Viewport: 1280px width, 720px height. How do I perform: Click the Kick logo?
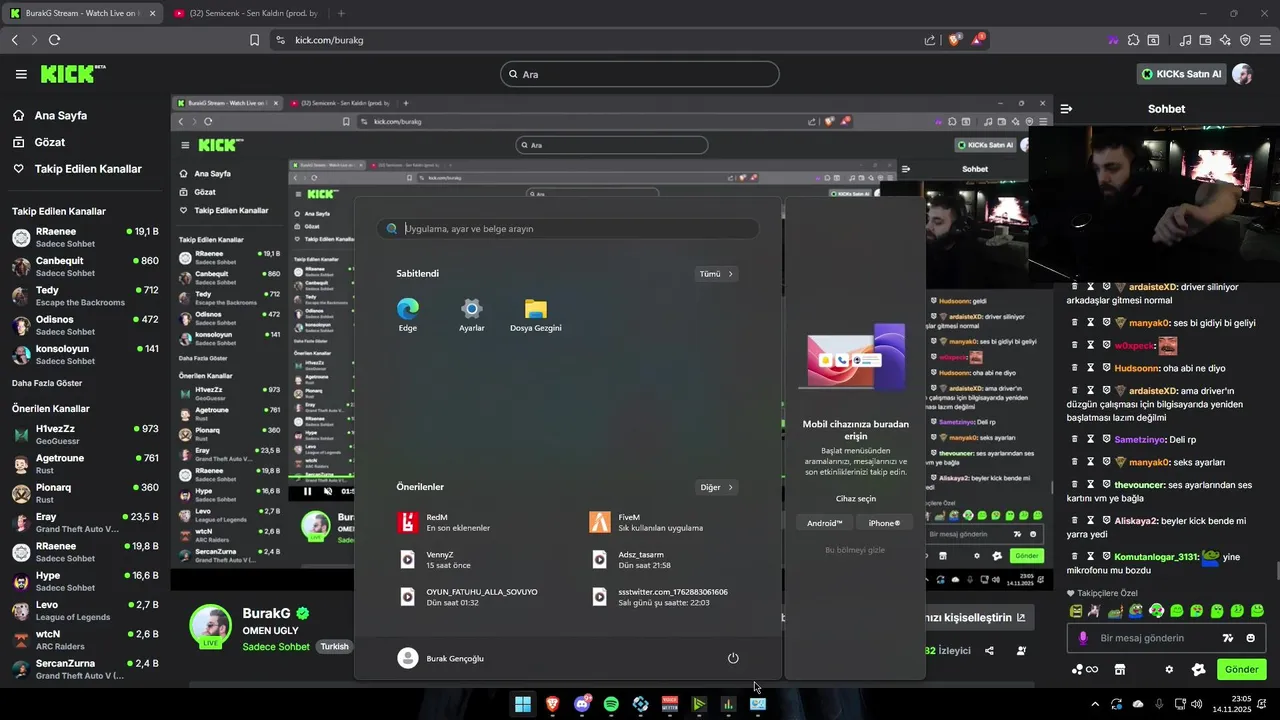[72, 74]
